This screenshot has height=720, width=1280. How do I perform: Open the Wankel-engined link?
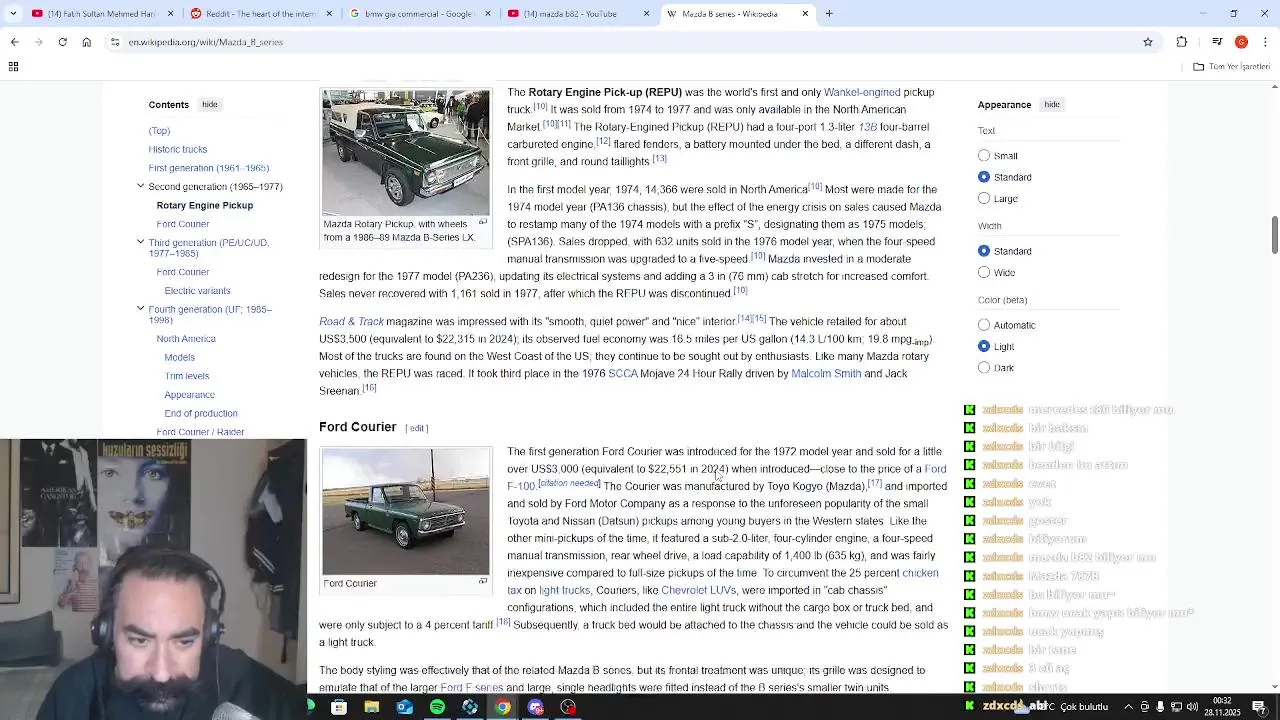(862, 92)
